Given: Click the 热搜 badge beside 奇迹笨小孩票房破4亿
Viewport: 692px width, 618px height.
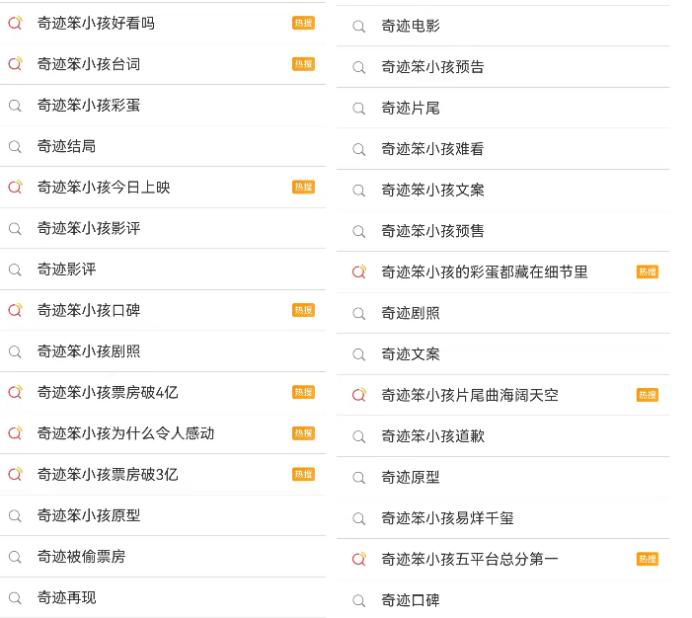Looking at the screenshot, I should tap(303, 392).
